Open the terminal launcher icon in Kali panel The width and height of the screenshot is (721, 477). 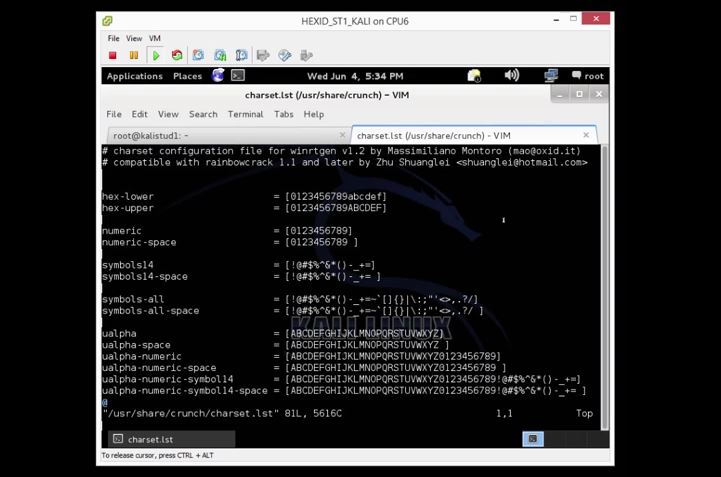[238, 75]
